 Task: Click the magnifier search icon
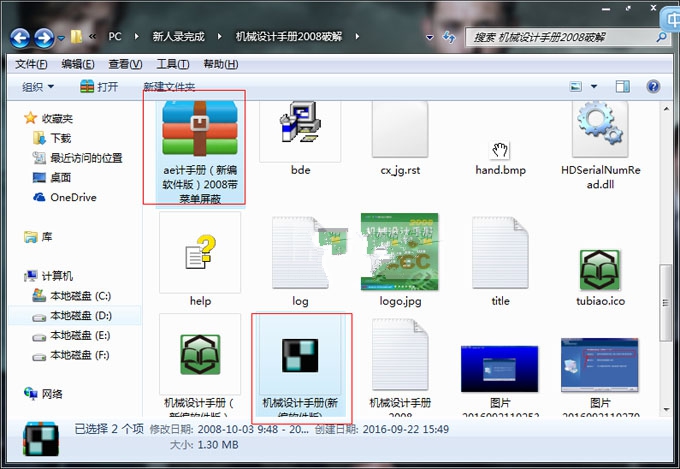661,37
